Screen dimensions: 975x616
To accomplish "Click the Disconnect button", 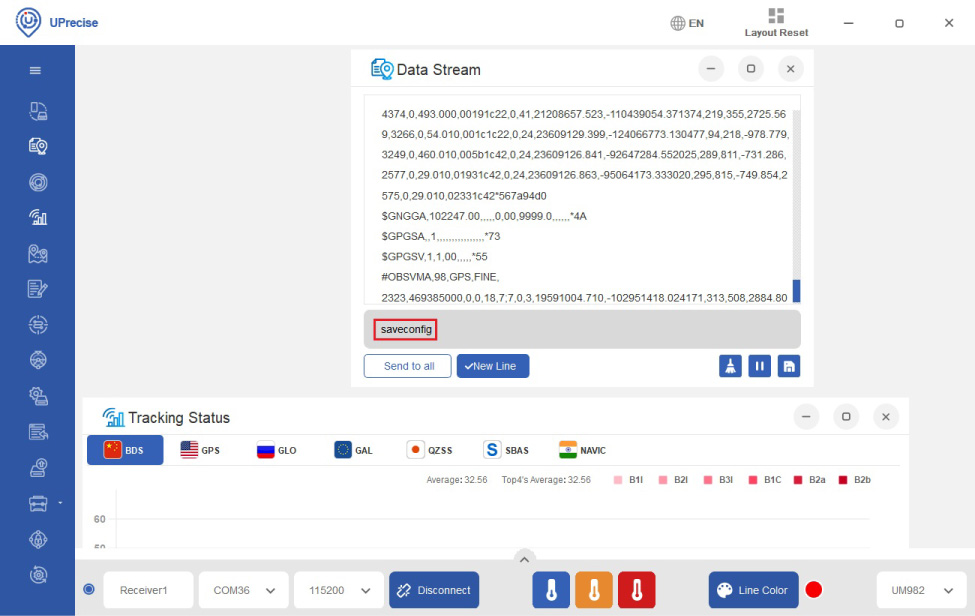I will coord(434,590).
